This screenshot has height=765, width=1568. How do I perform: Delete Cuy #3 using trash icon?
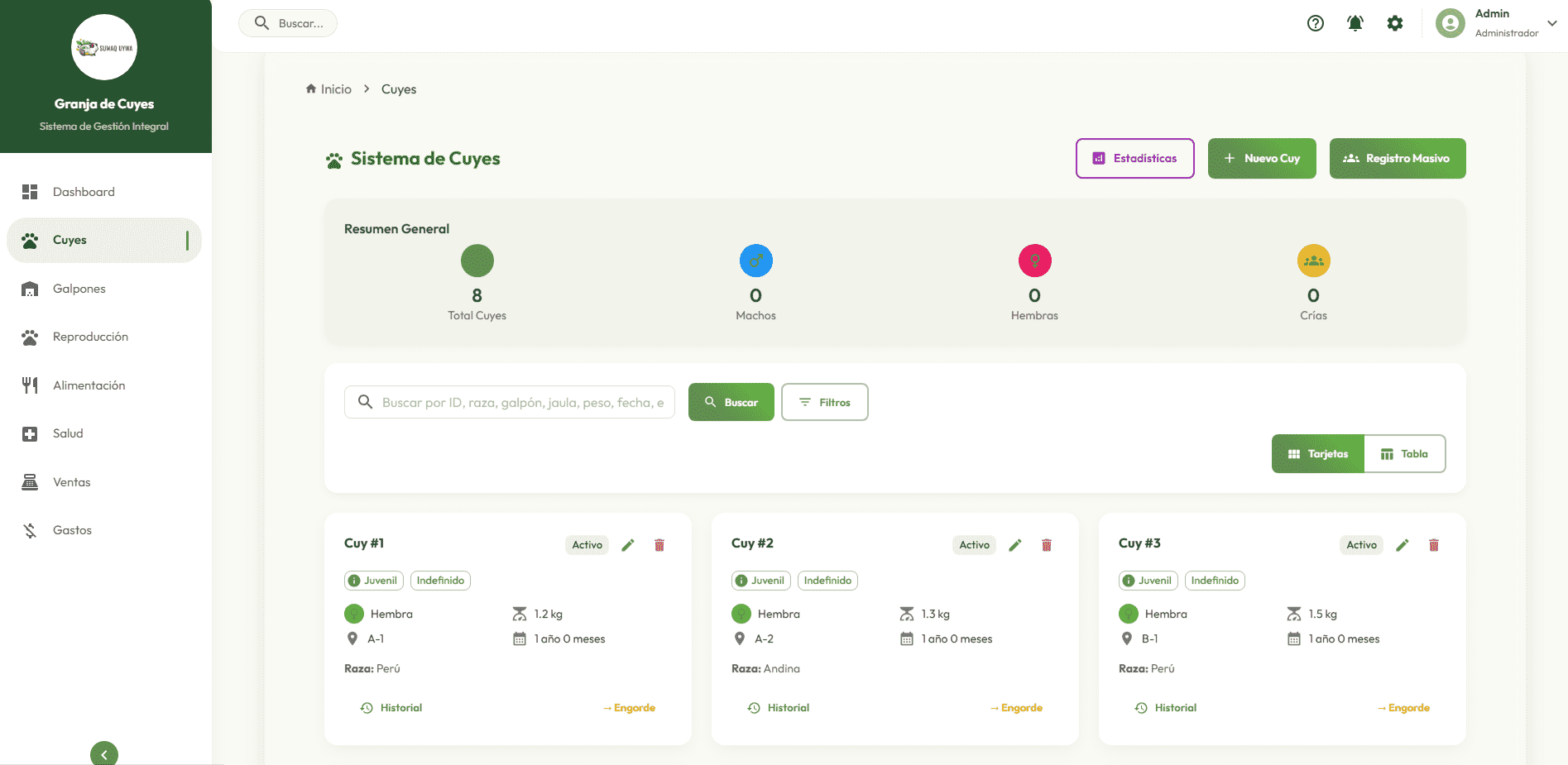tap(1433, 545)
